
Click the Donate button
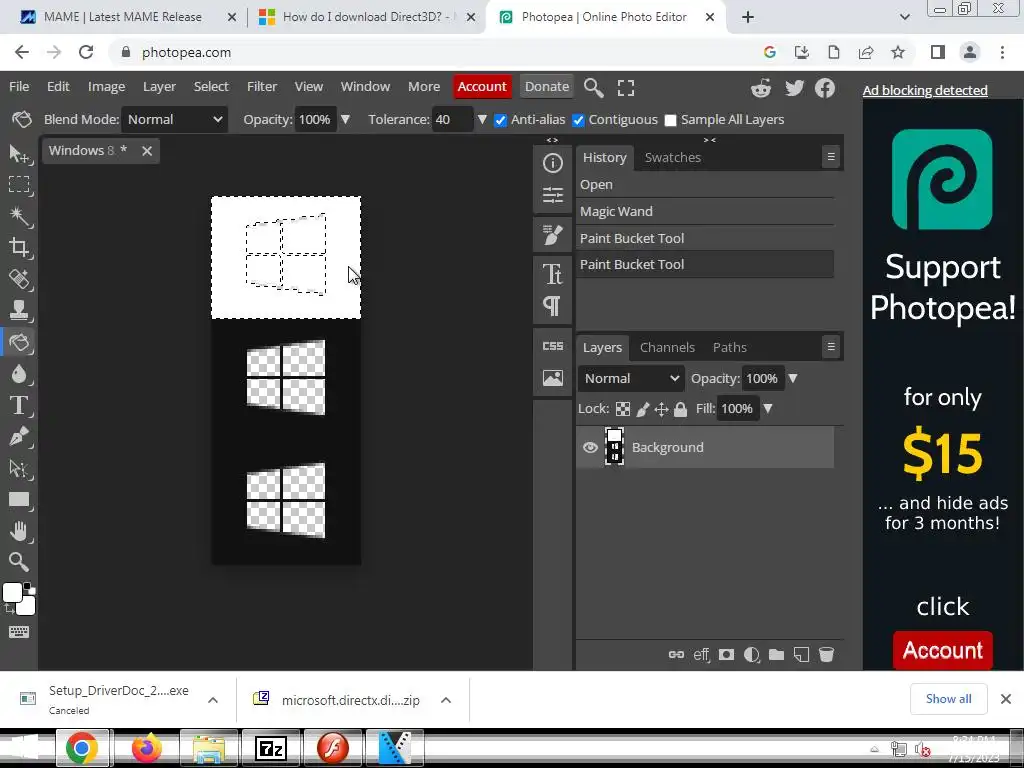coord(547,86)
